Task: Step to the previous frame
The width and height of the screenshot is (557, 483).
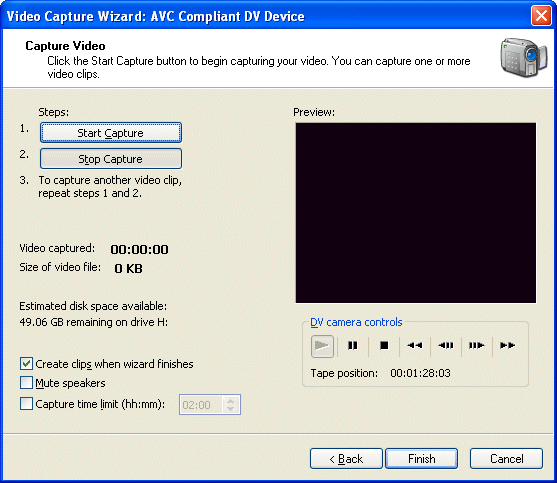Action: tap(446, 346)
